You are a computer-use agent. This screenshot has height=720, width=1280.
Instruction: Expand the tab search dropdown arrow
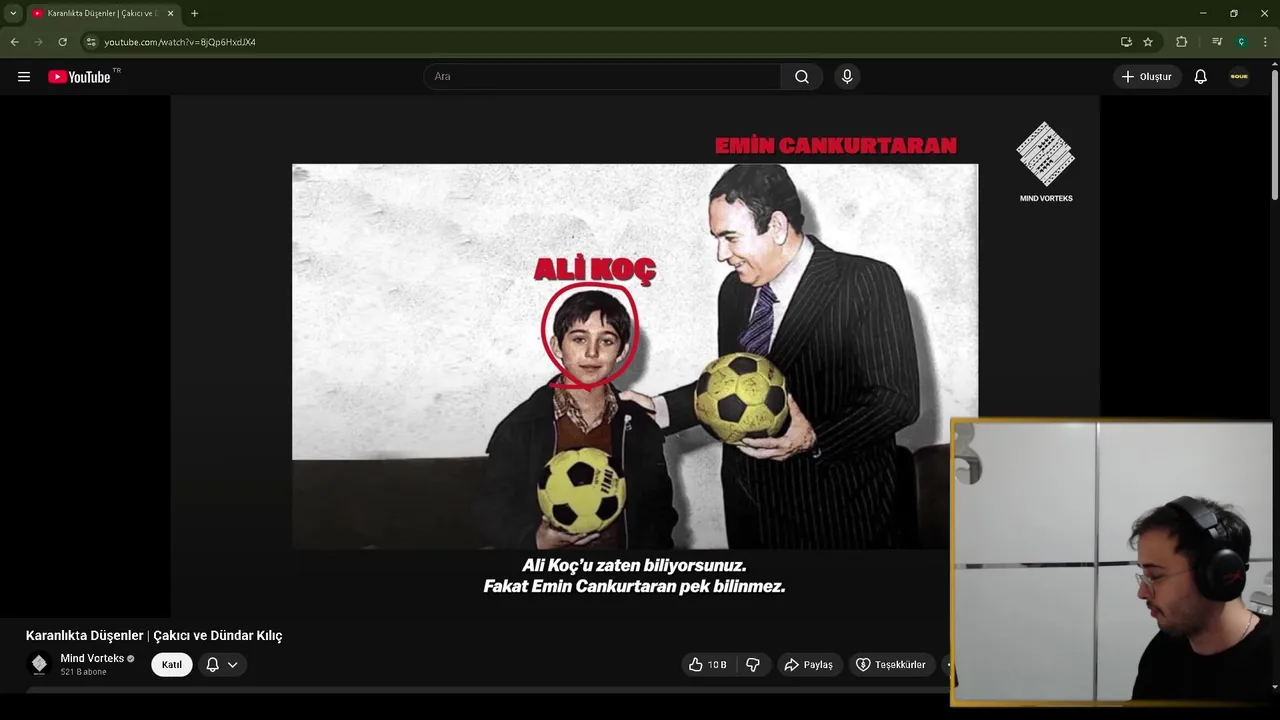pyautogui.click(x=13, y=13)
